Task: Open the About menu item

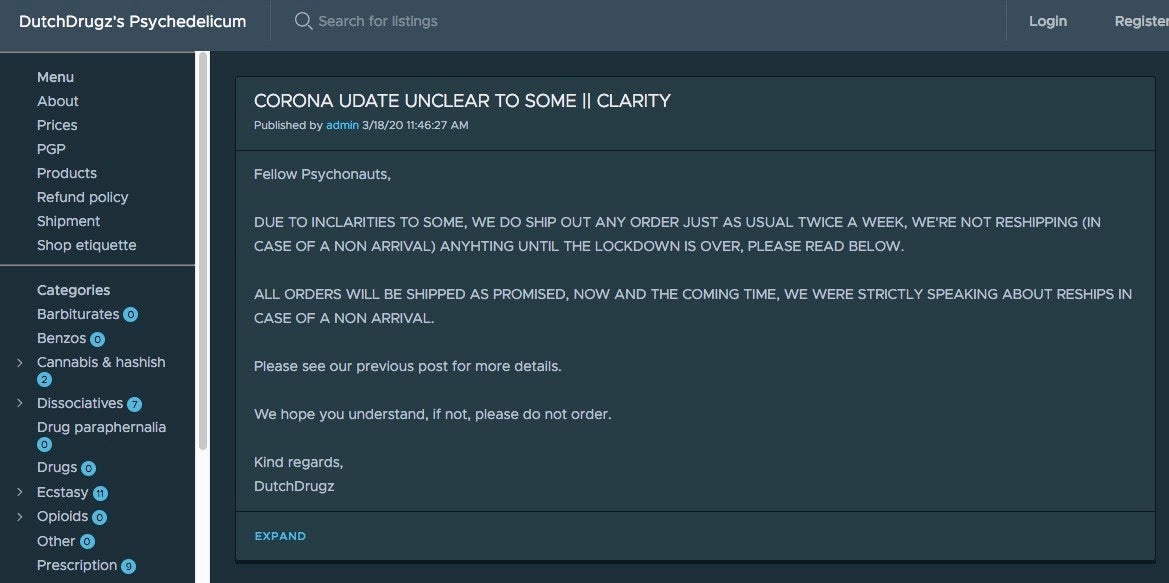Action: click(x=58, y=101)
